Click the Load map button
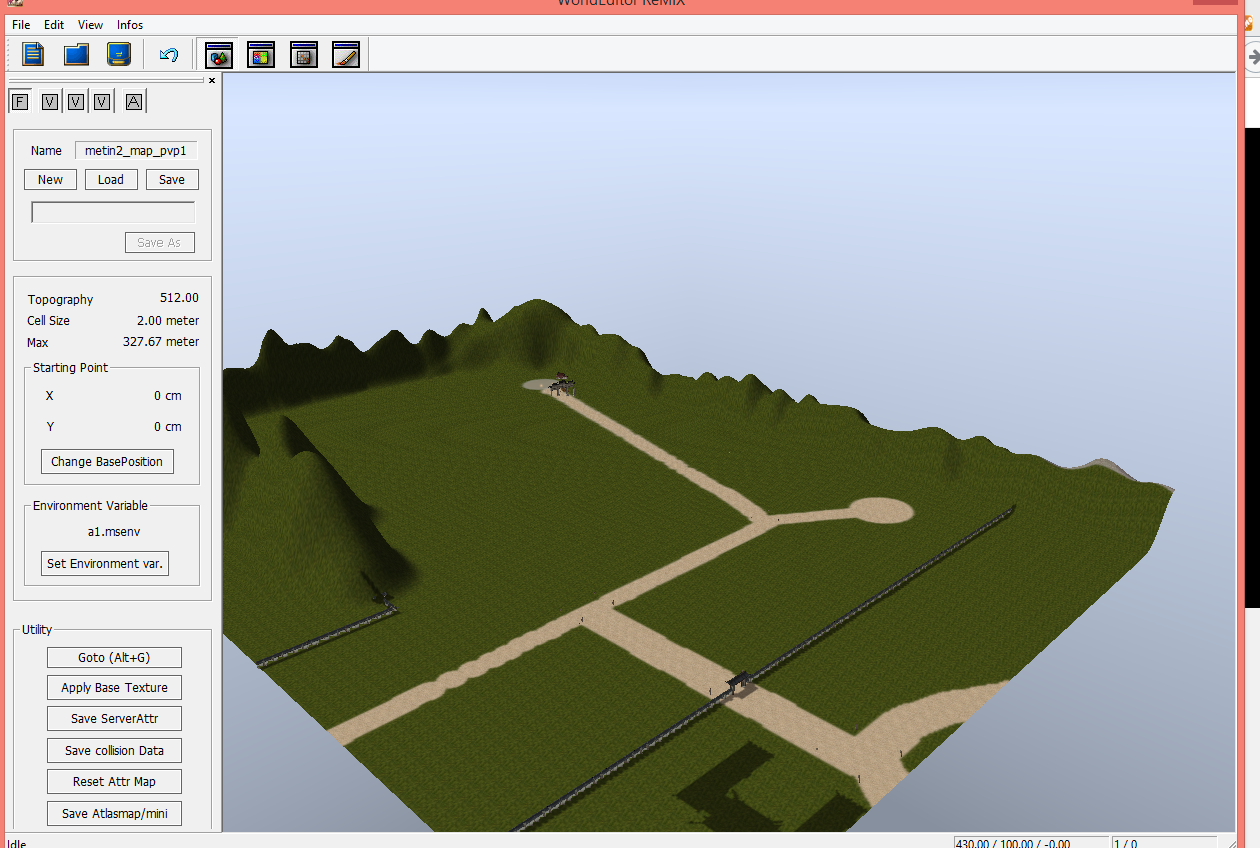The image size is (1260, 848). [x=111, y=179]
